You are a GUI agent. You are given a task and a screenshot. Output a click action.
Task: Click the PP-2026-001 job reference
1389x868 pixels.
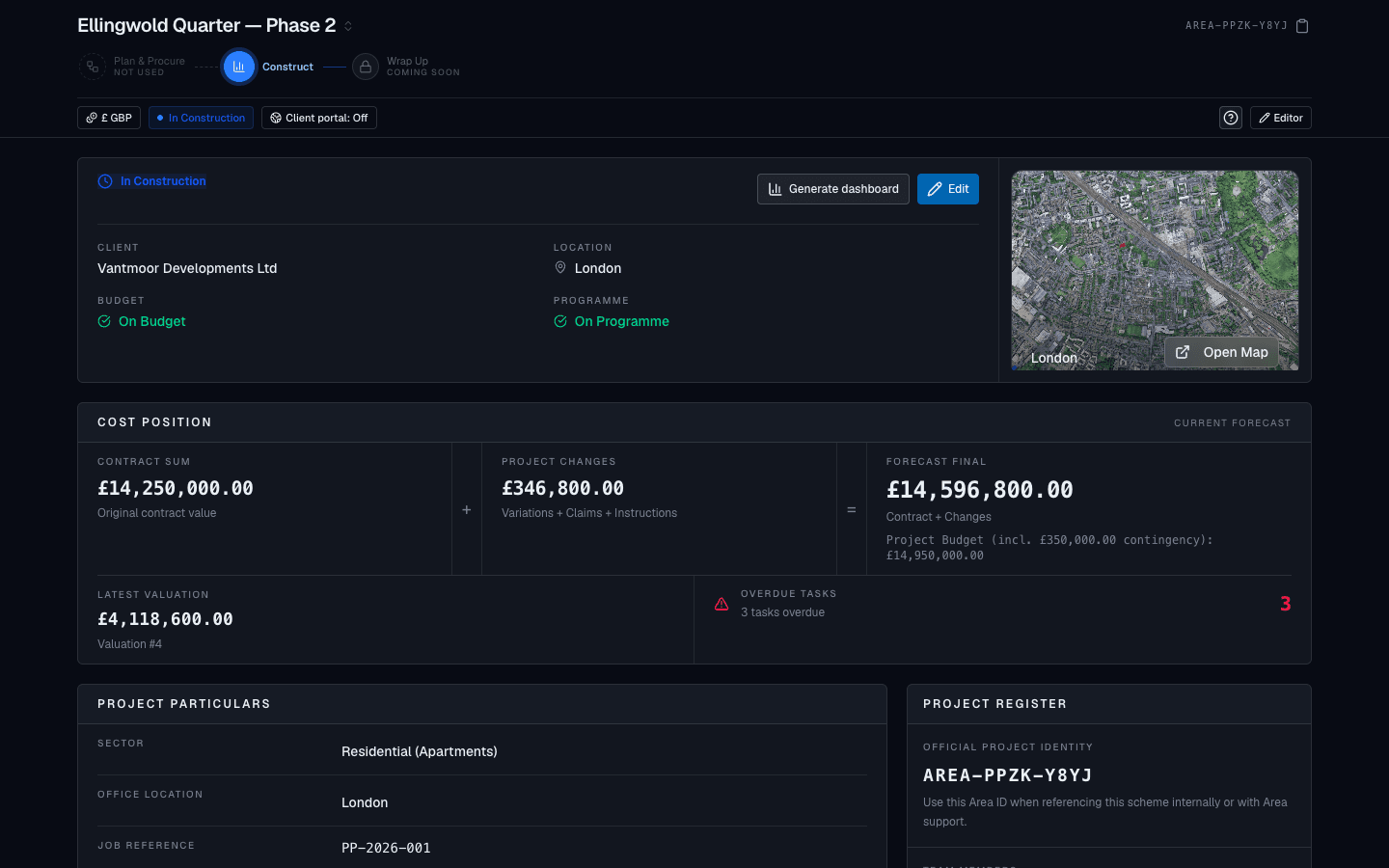tap(386, 848)
